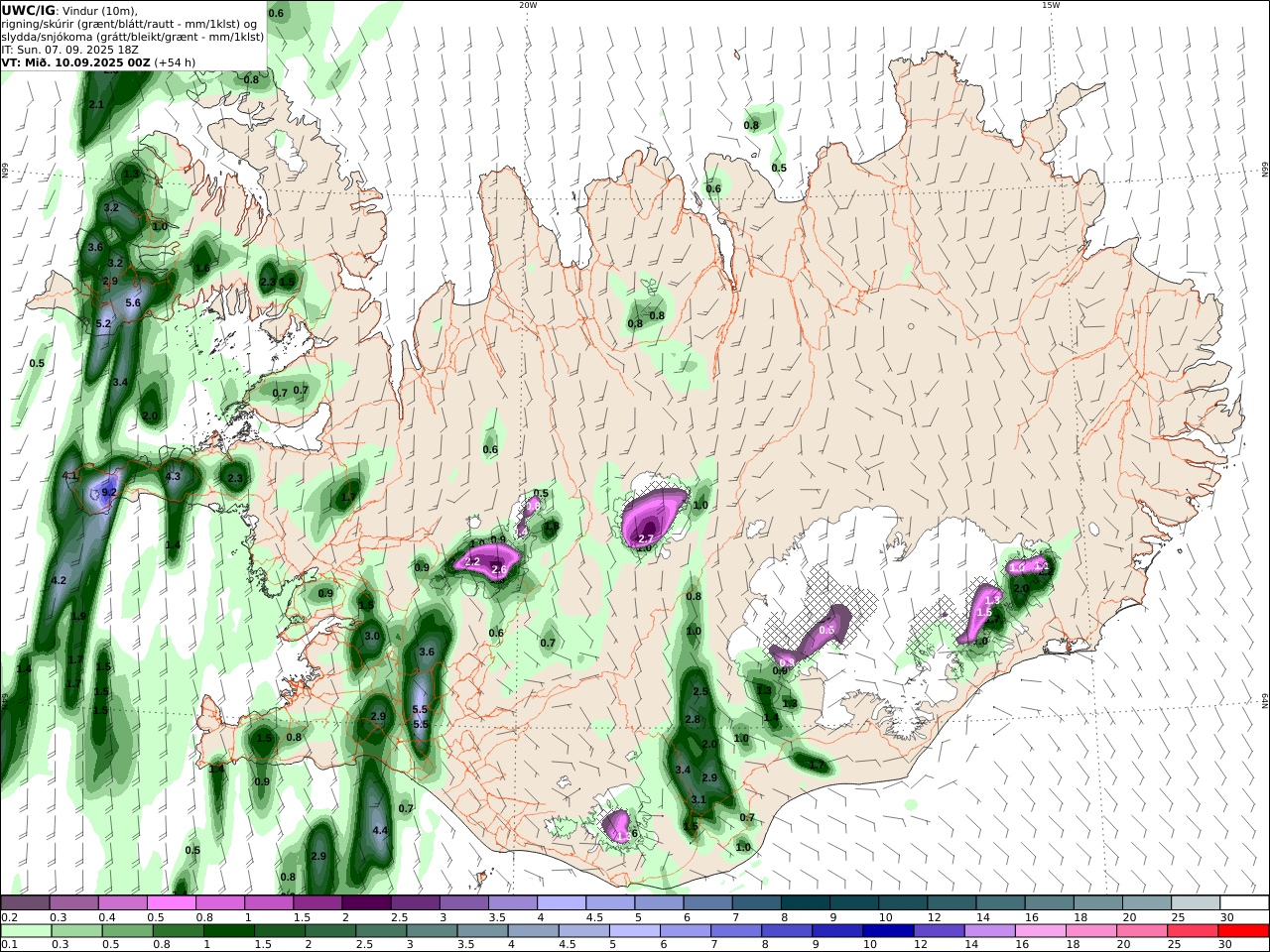Click the red 30 swatch in rain legend
The image size is (1270, 952).
point(1244,930)
